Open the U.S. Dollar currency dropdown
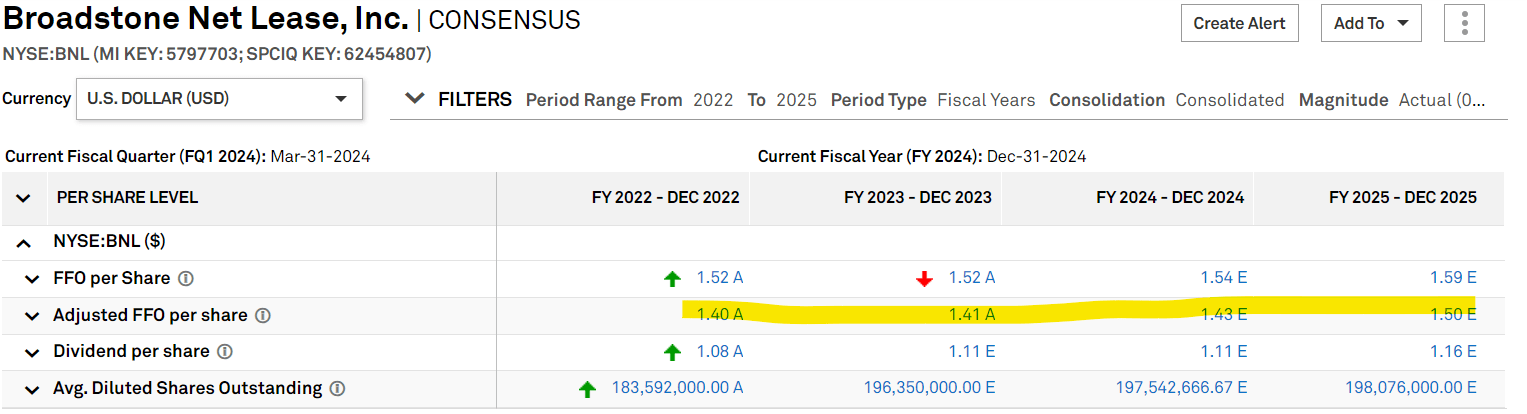Viewport: 1527px width, 414px height. pos(219,99)
